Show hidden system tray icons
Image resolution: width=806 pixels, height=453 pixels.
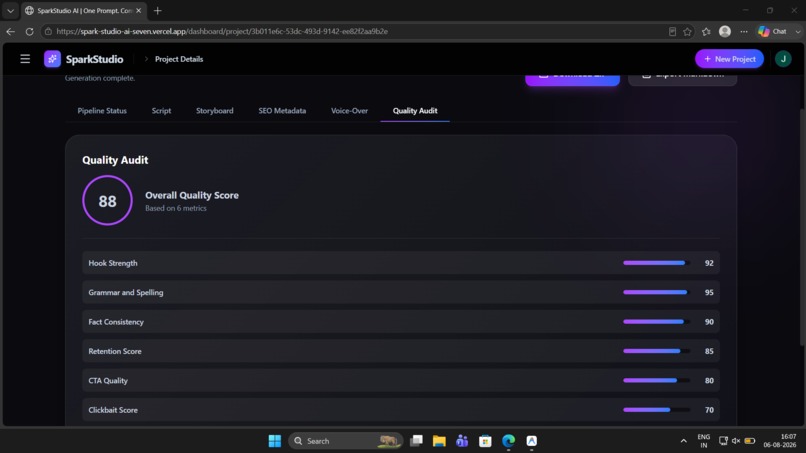pyautogui.click(x=683, y=441)
